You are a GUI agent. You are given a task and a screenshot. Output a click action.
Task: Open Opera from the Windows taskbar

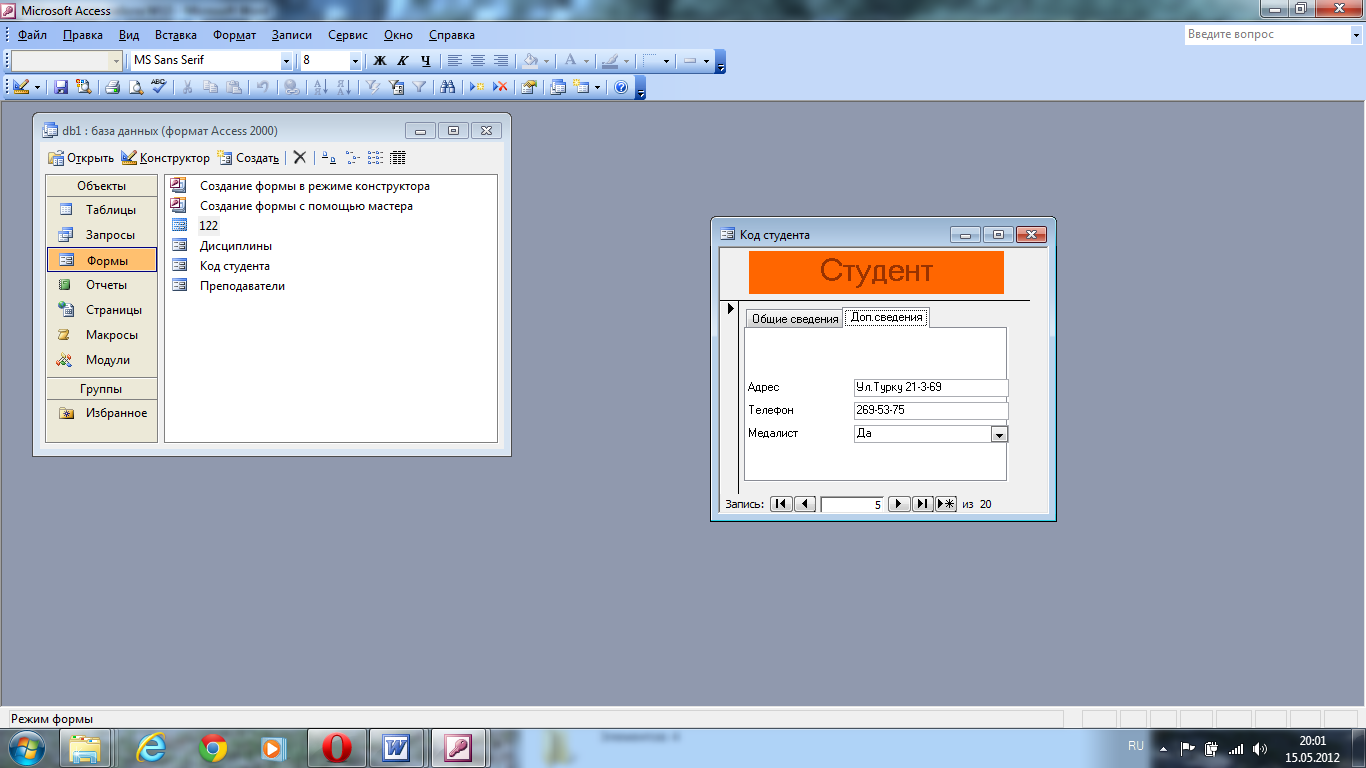[x=337, y=747]
